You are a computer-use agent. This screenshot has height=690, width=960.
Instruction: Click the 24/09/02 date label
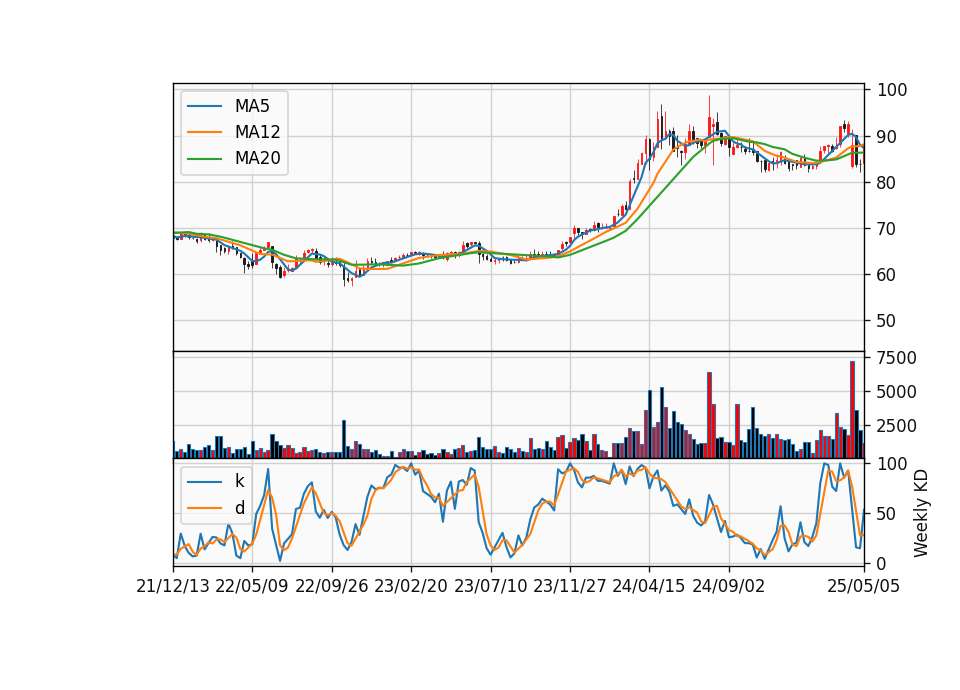(729, 586)
